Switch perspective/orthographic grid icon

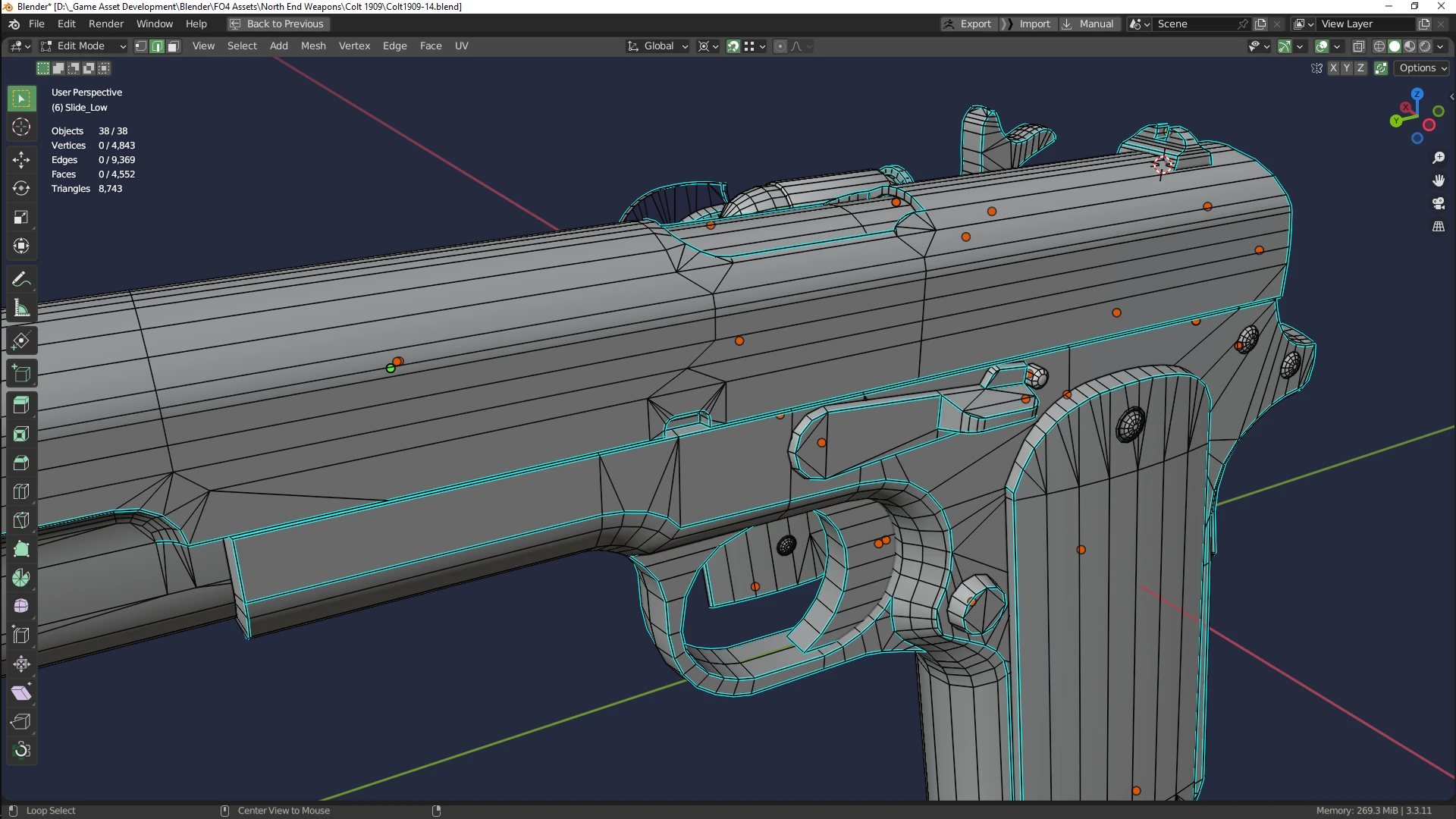(1439, 227)
